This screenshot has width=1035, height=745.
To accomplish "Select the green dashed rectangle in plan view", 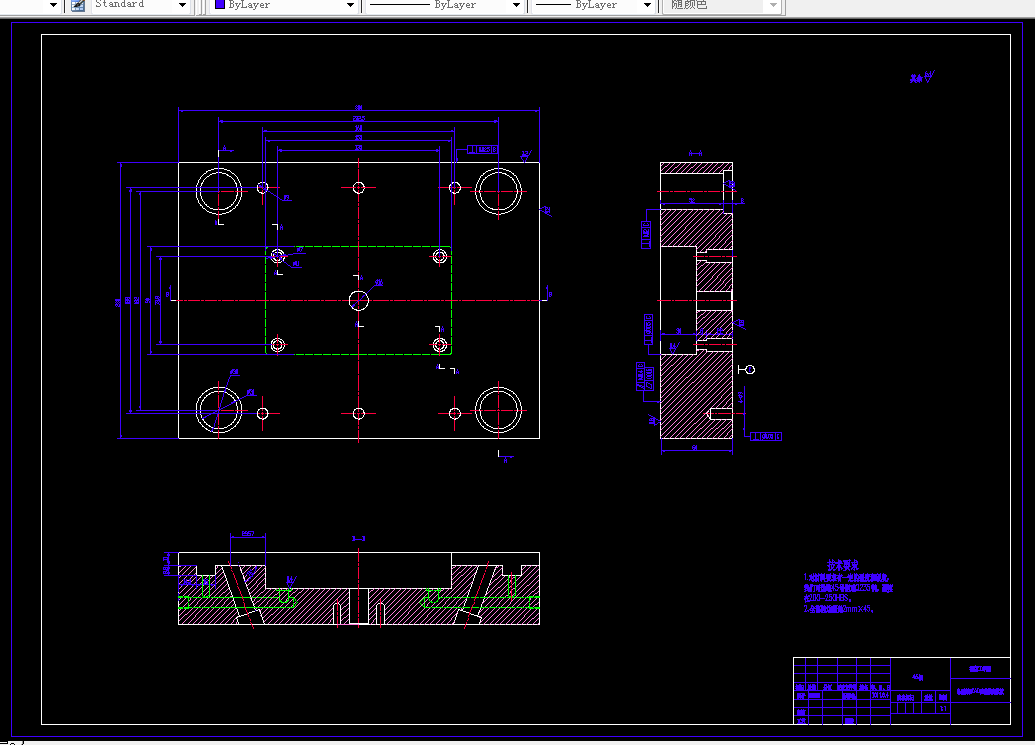I will click(x=358, y=300).
